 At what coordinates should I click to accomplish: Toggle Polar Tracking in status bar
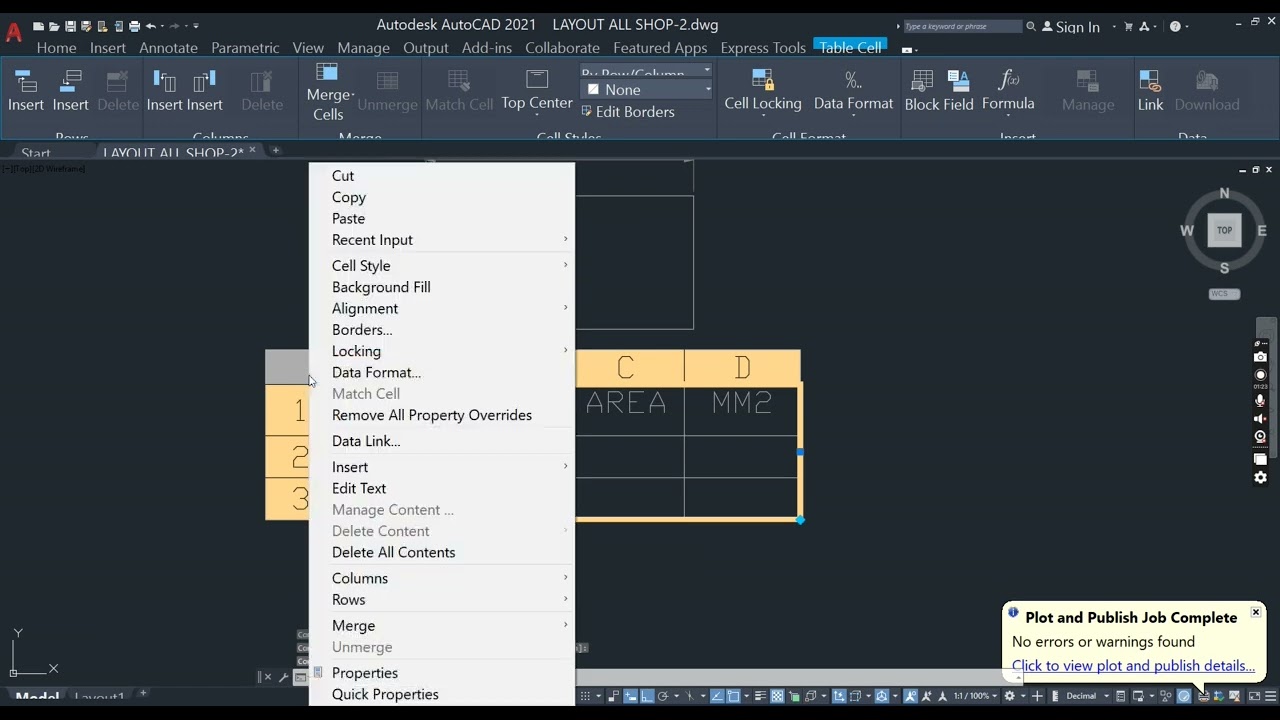click(663, 695)
